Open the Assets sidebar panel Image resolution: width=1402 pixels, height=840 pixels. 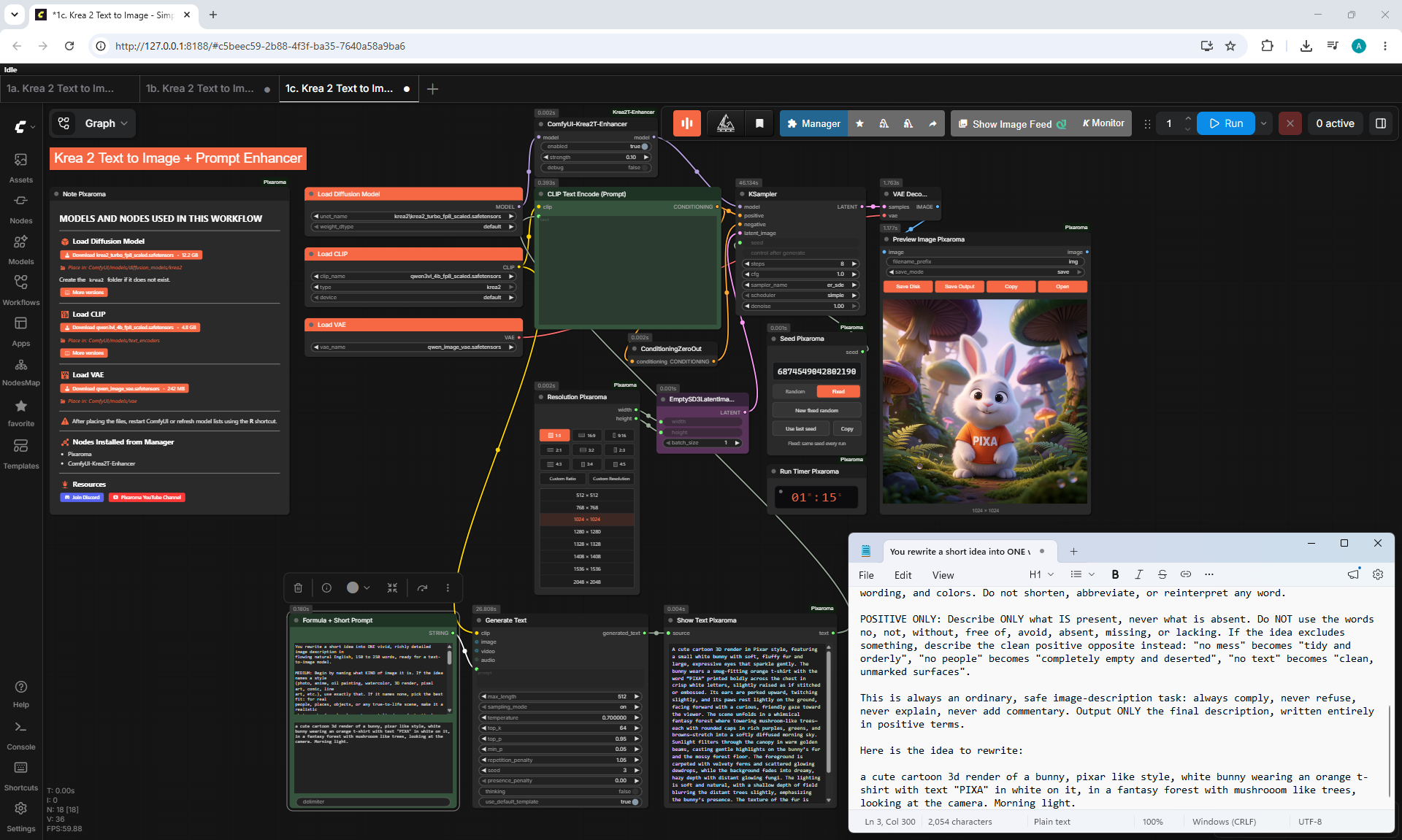click(x=21, y=167)
